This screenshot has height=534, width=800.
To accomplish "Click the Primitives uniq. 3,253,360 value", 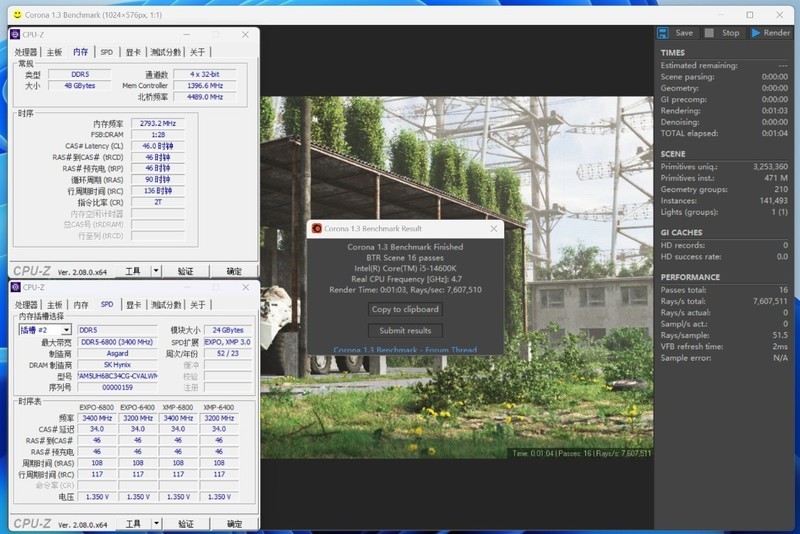I will click(x=770, y=167).
